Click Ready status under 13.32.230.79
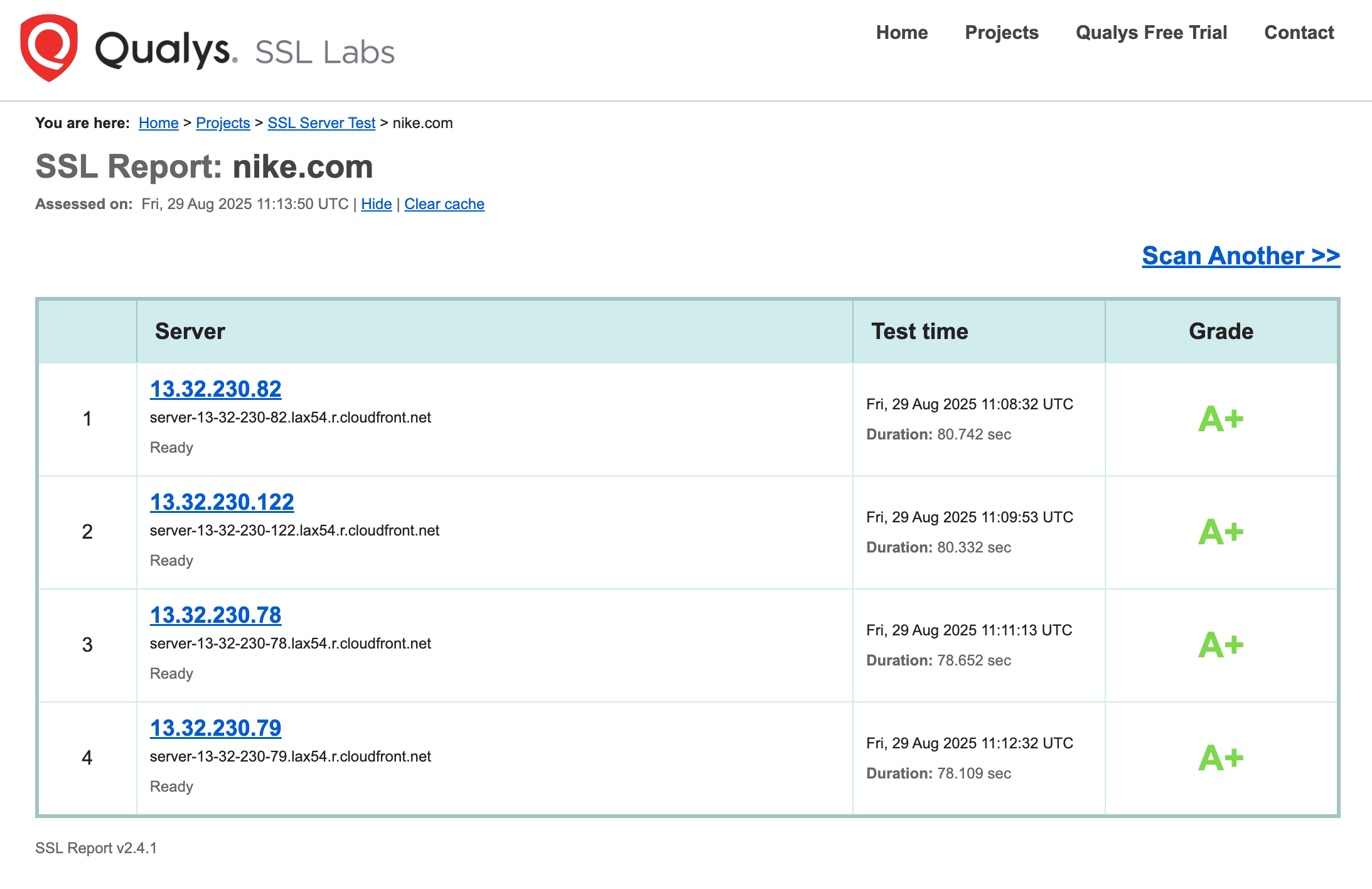 [x=171, y=787]
